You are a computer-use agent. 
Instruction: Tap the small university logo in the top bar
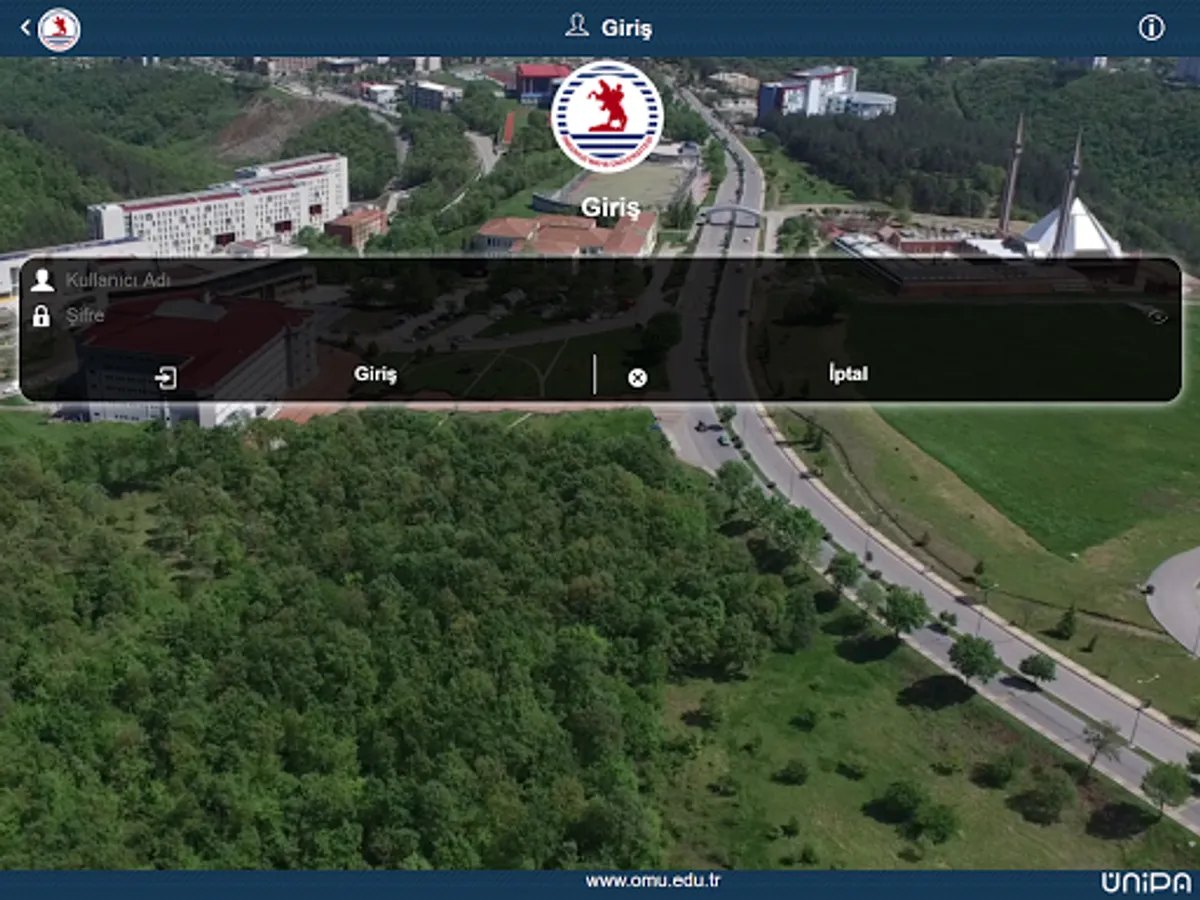pyautogui.click(x=59, y=29)
